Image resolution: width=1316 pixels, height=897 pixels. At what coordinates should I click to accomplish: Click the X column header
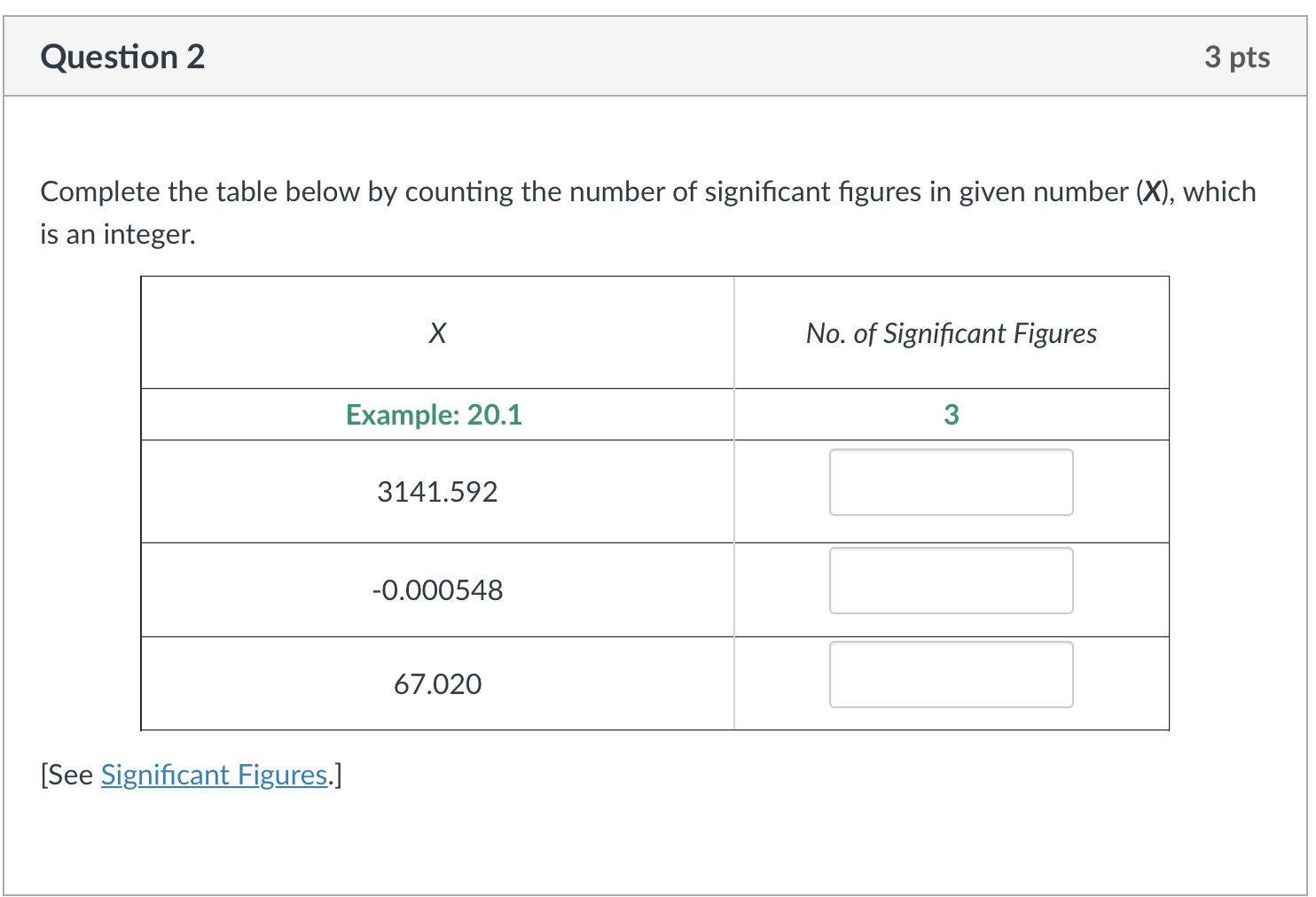pyautogui.click(x=437, y=333)
